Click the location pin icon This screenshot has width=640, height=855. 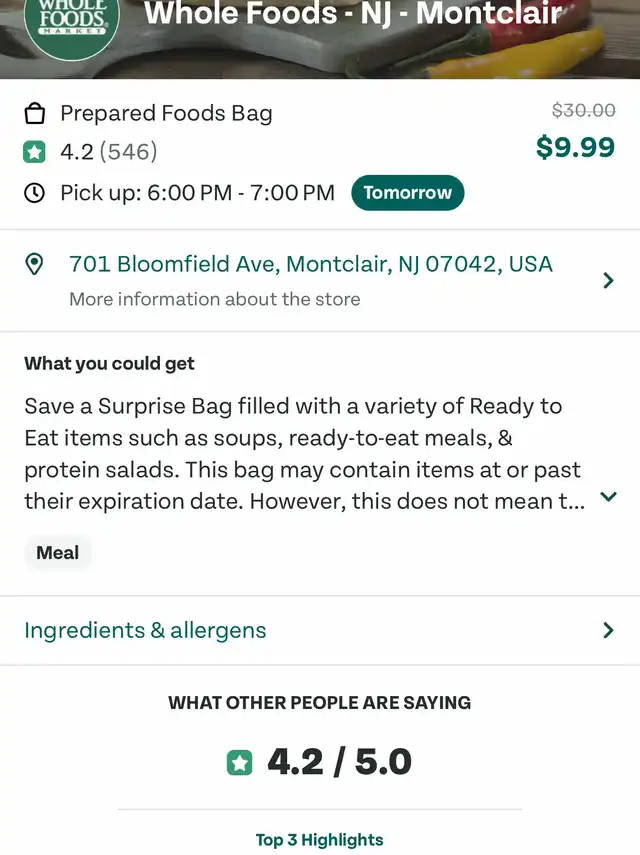coord(35,264)
